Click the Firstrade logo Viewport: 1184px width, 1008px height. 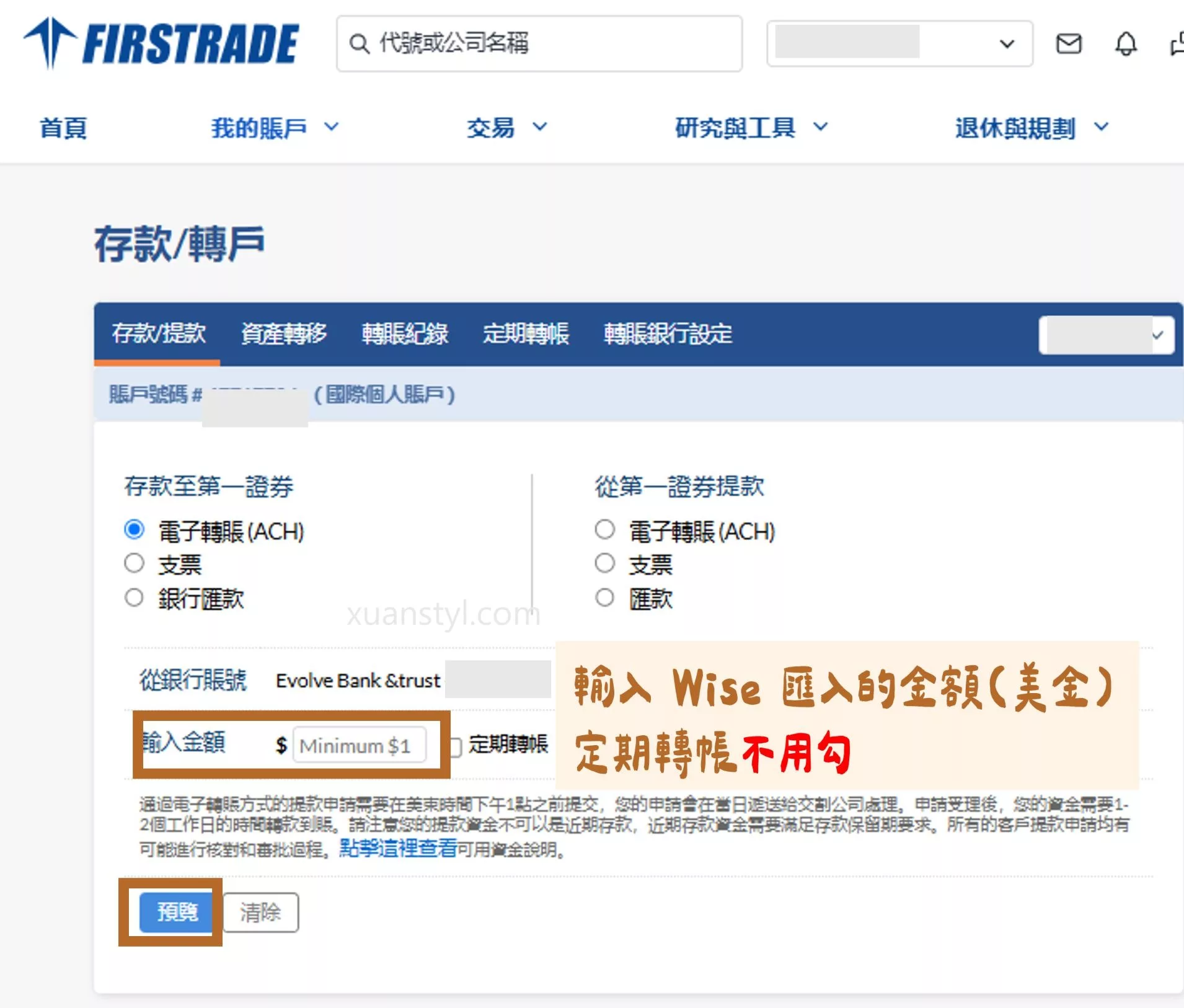click(x=161, y=43)
